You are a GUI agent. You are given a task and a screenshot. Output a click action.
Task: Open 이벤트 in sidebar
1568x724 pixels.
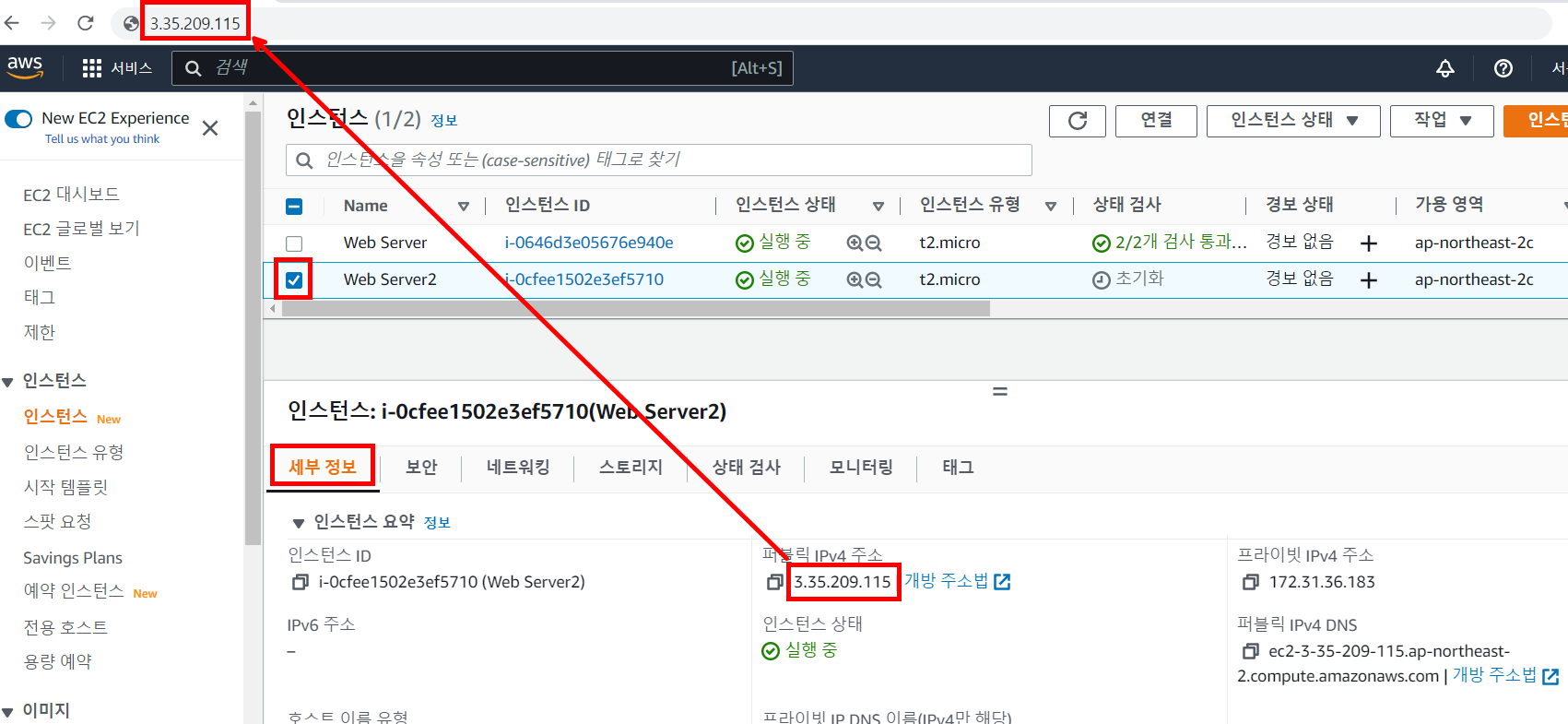47,263
